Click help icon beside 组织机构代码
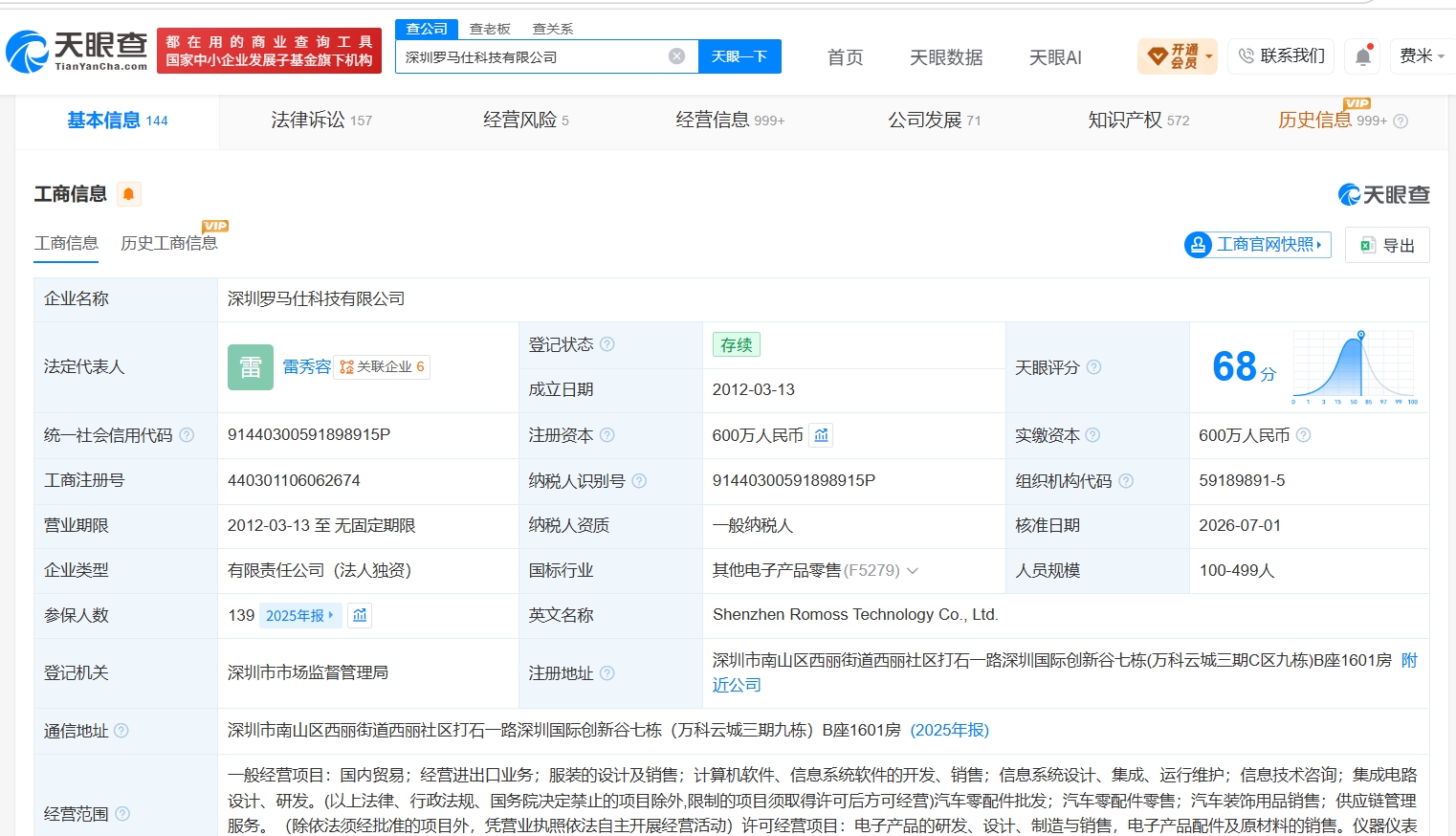The height and width of the screenshot is (836, 1456). pos(1126,481)
